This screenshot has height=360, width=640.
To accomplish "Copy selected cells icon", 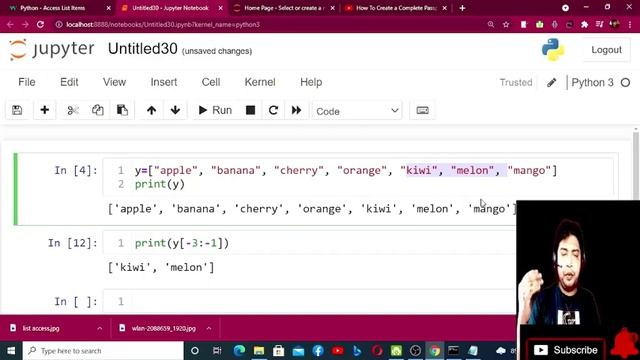I will point(98,110).
